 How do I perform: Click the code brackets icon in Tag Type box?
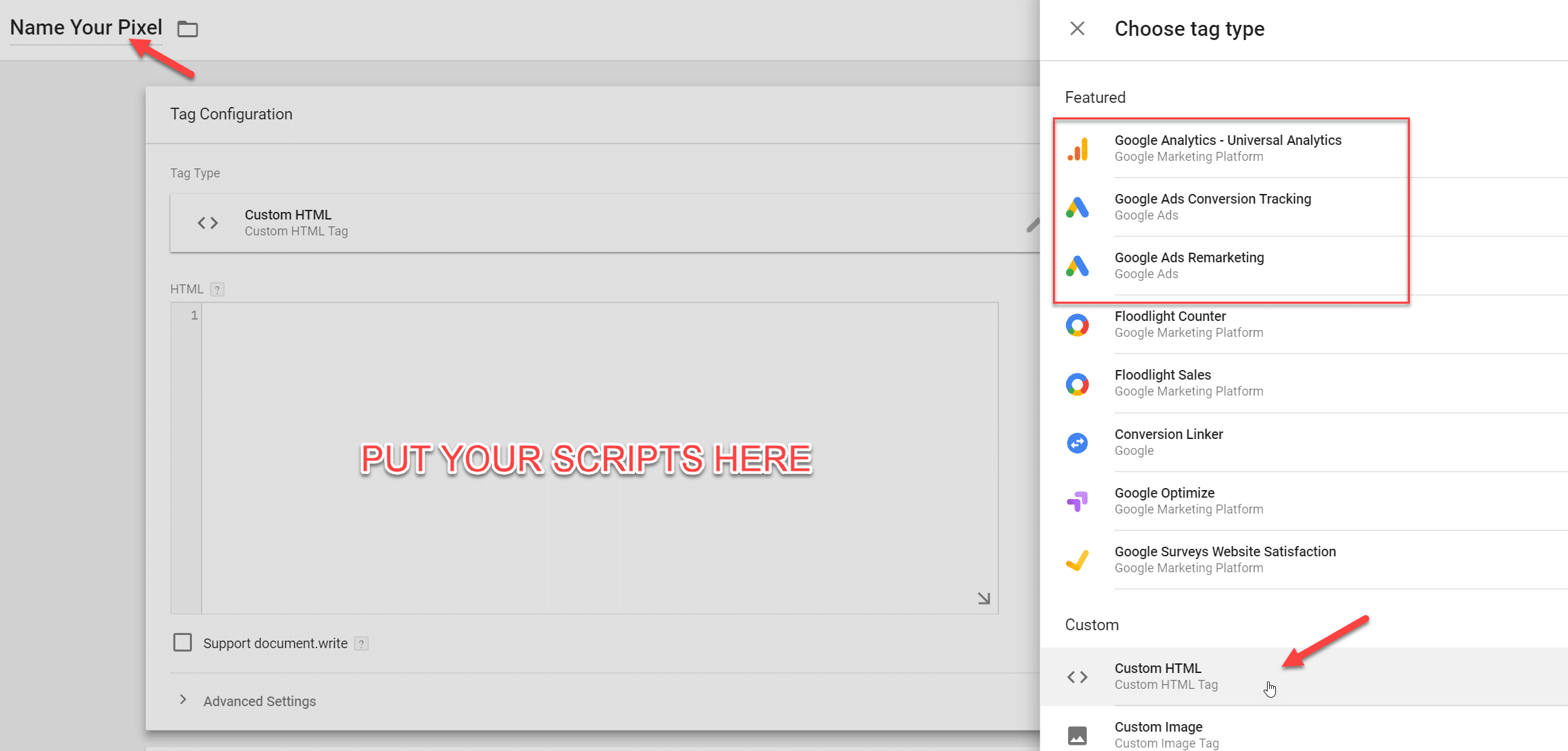pyautogui.click(x=208, y=223)
